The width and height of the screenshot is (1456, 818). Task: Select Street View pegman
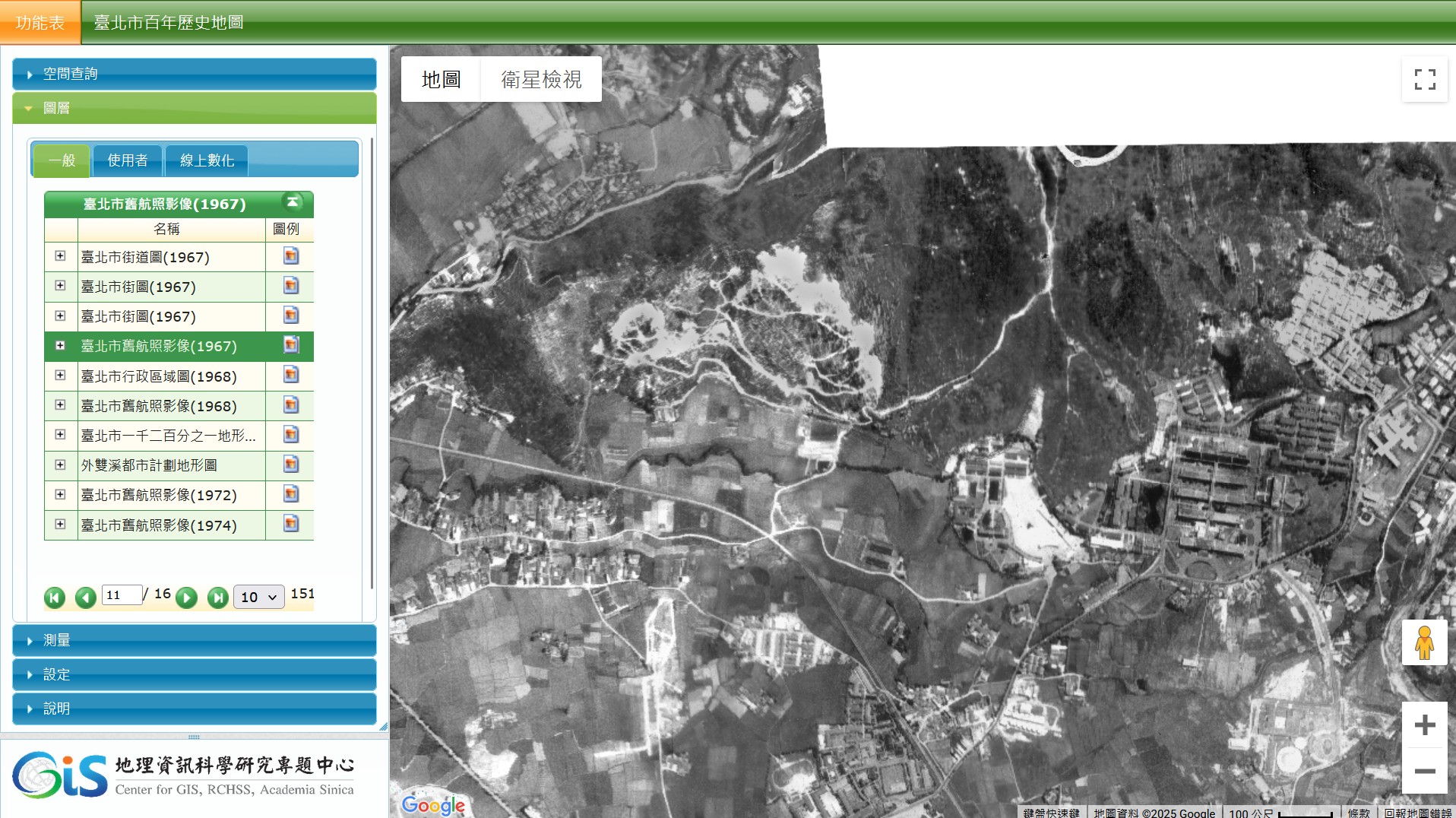point(1425,642)
